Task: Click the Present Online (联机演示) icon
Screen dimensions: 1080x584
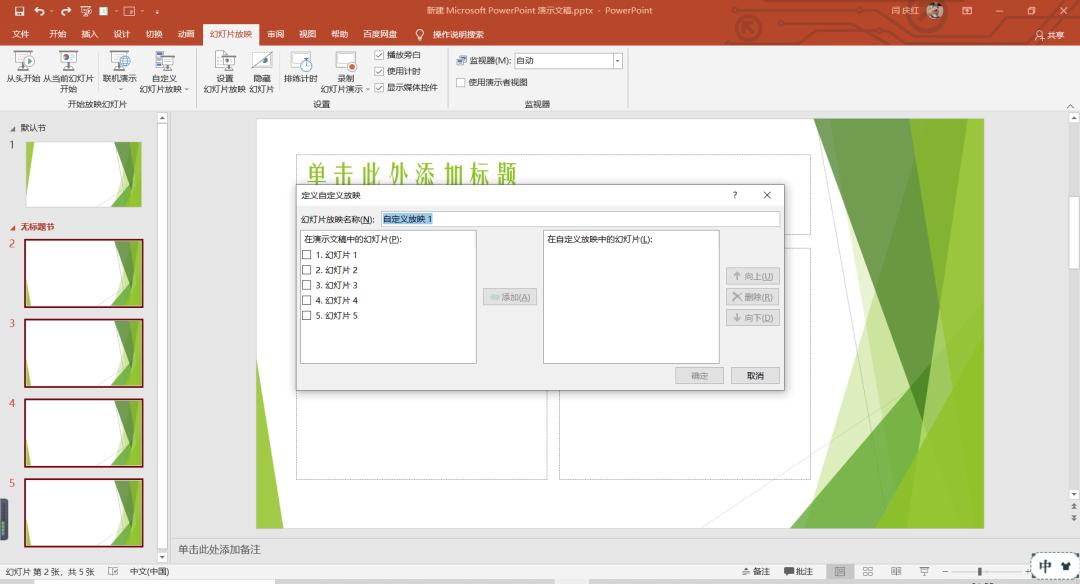Action: click(119, 62)
